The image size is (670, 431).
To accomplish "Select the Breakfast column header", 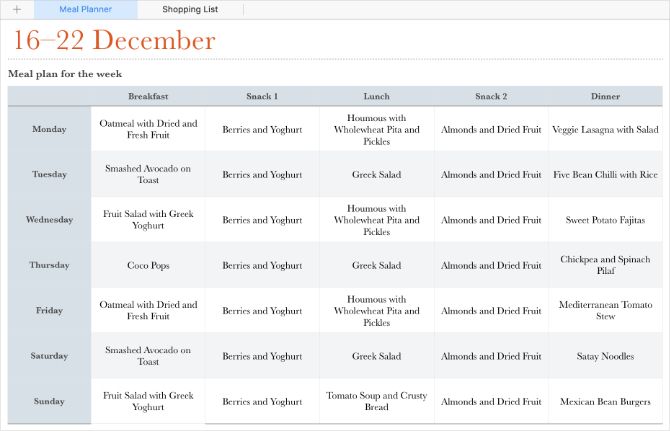I will [x=148, y=96].
